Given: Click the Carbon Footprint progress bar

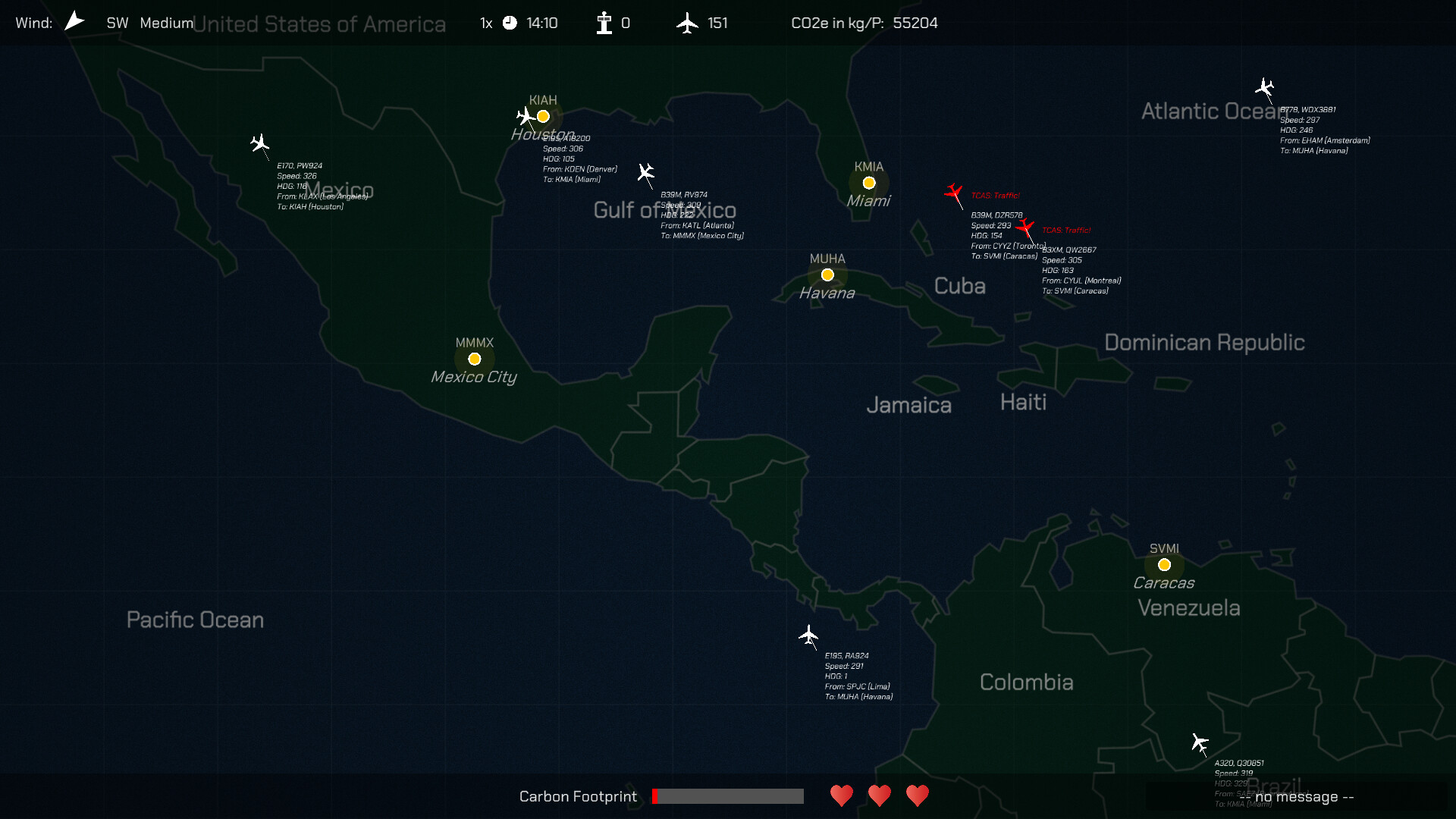Looking at the screenshot, I should [726, 796].
